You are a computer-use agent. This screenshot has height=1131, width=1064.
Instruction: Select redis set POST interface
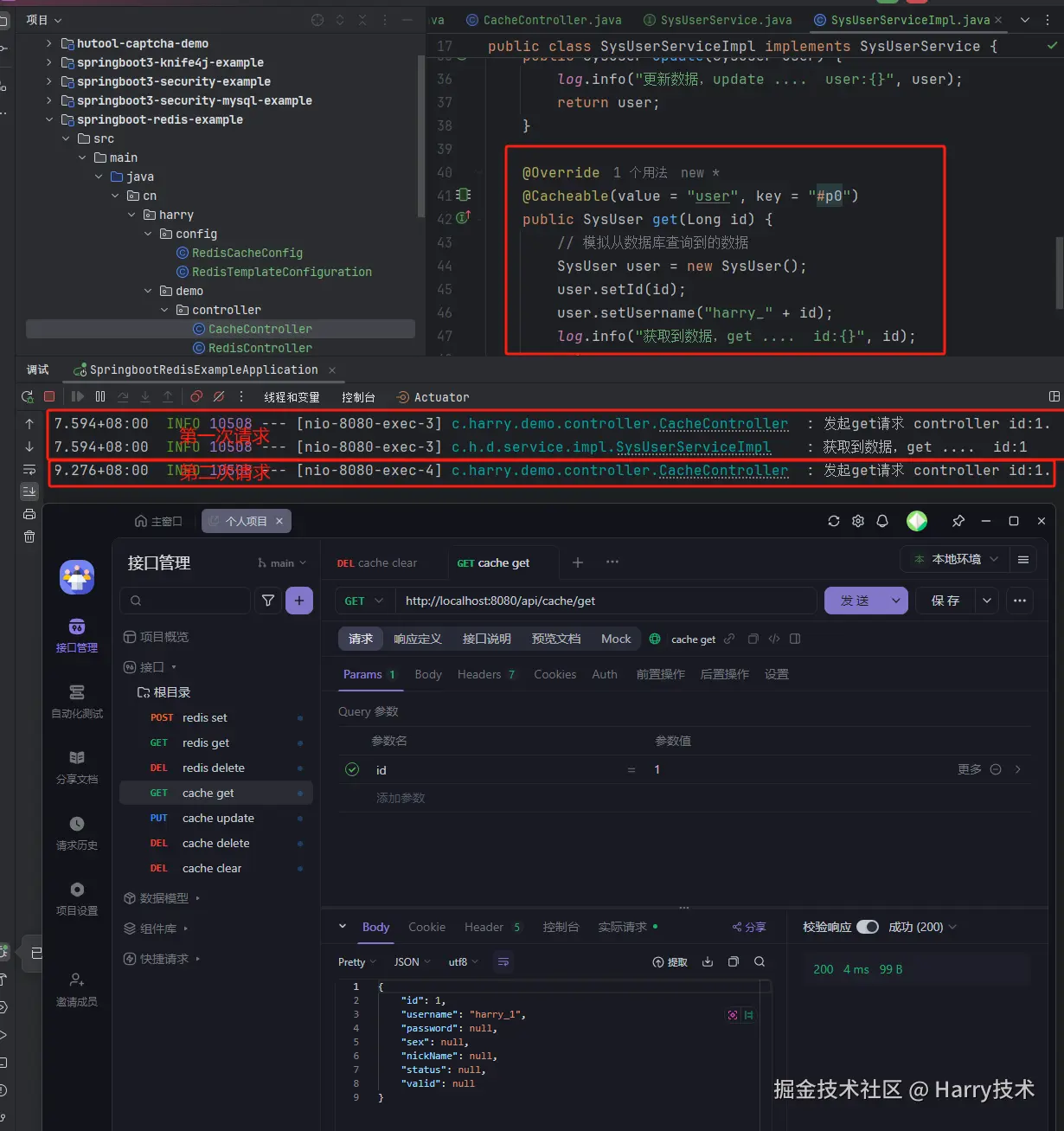[x=216, y=717]
